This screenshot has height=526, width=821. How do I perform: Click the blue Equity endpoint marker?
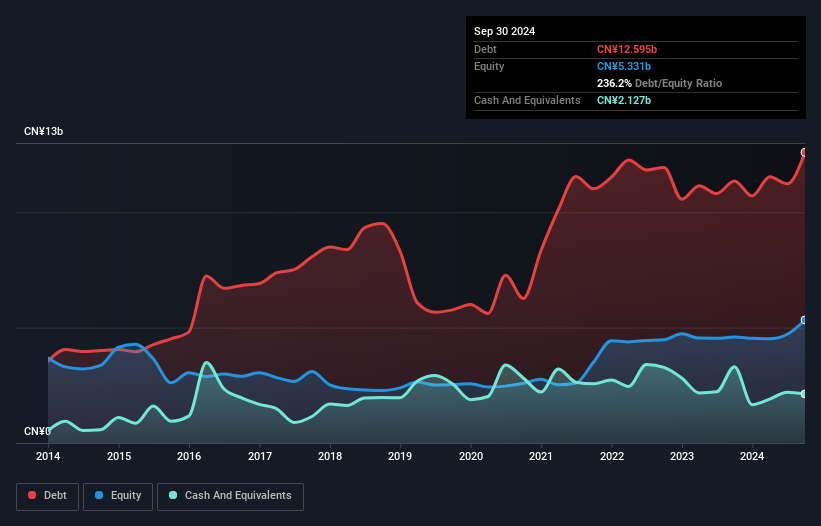804,320
